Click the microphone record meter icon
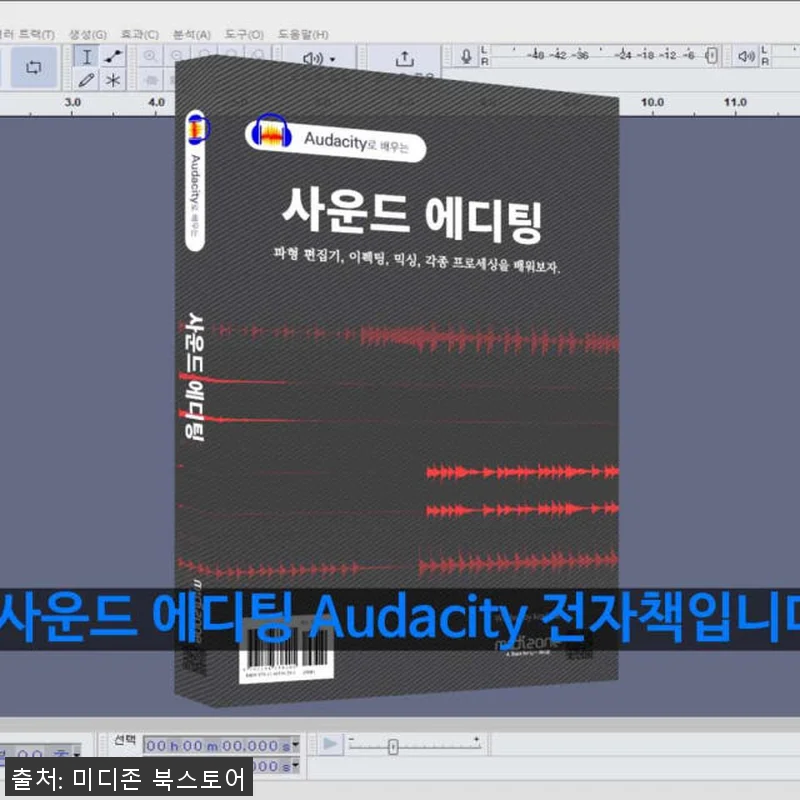Viewport: 800px width, 800px height. pos(466,56)
